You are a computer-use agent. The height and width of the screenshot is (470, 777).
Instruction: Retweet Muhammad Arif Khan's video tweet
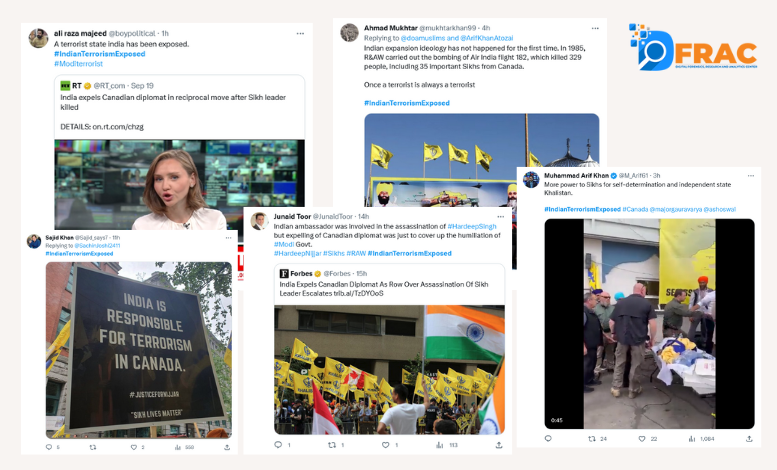click(592, 438)
